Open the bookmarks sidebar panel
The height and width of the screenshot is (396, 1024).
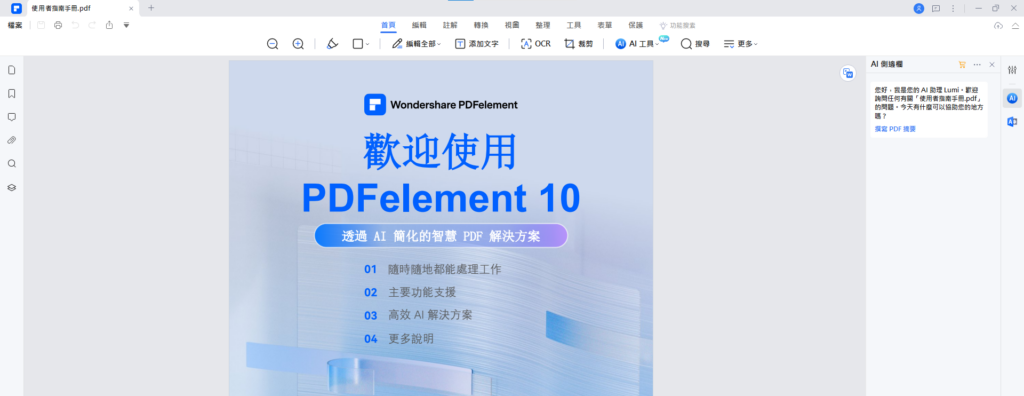[12, 93]
